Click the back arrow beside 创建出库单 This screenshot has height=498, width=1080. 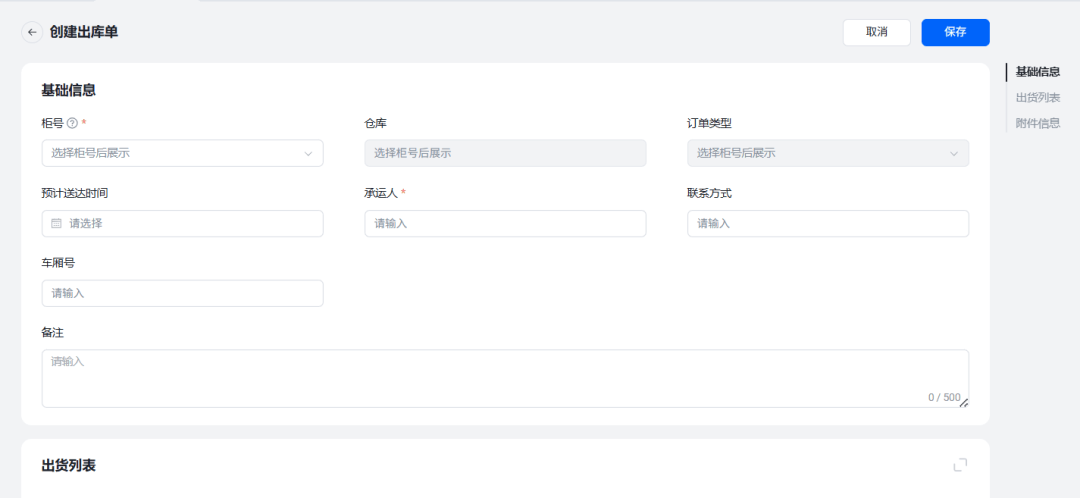tap(32, 32)
